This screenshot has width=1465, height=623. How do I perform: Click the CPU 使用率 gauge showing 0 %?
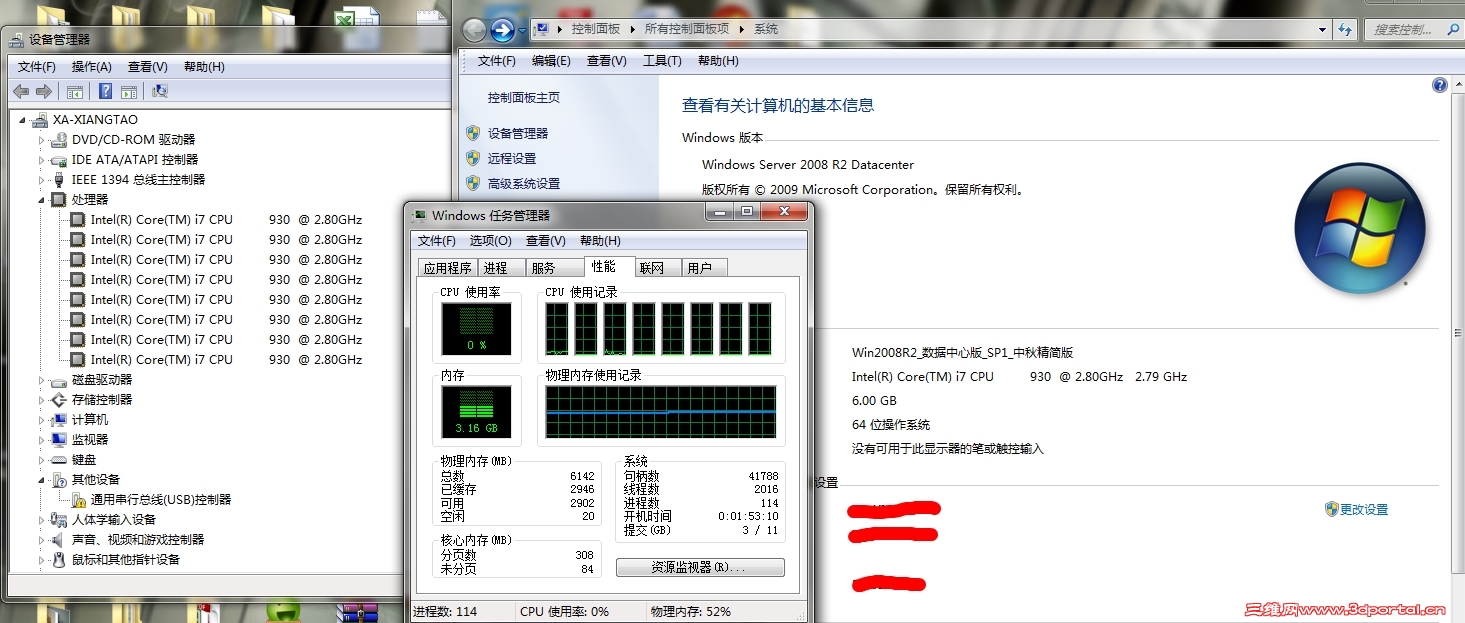coord(477,329)
